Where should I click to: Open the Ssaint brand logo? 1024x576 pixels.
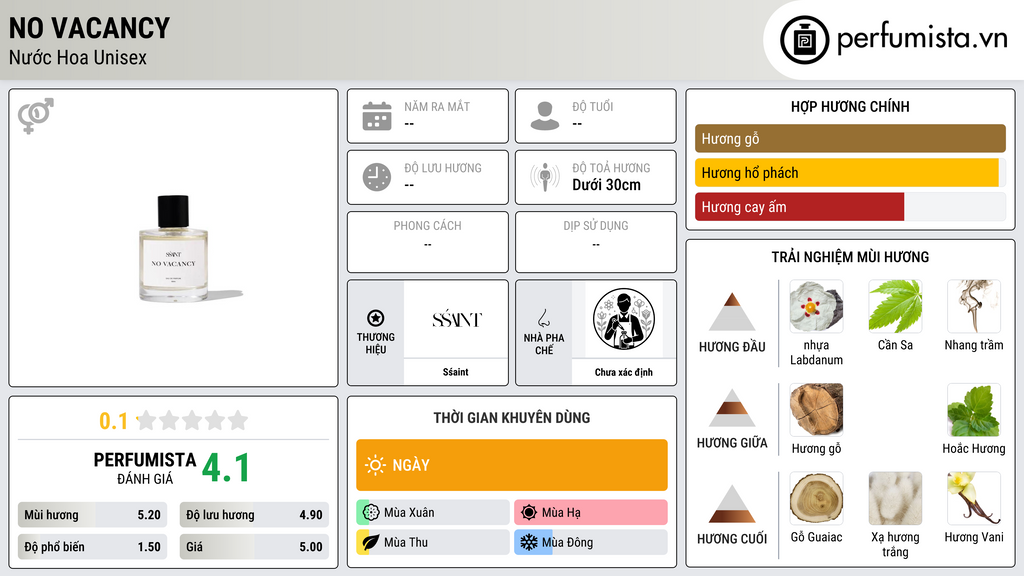click(456, 319)
